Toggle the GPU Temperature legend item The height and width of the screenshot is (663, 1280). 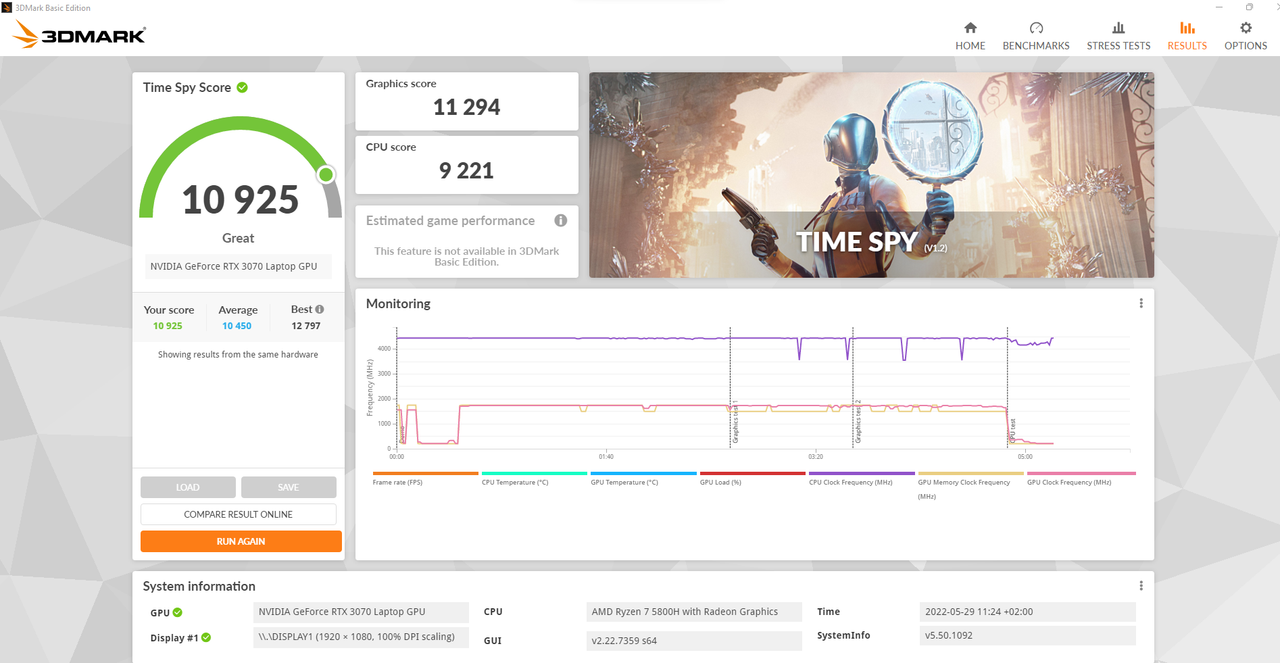click(x=643, y=481)
